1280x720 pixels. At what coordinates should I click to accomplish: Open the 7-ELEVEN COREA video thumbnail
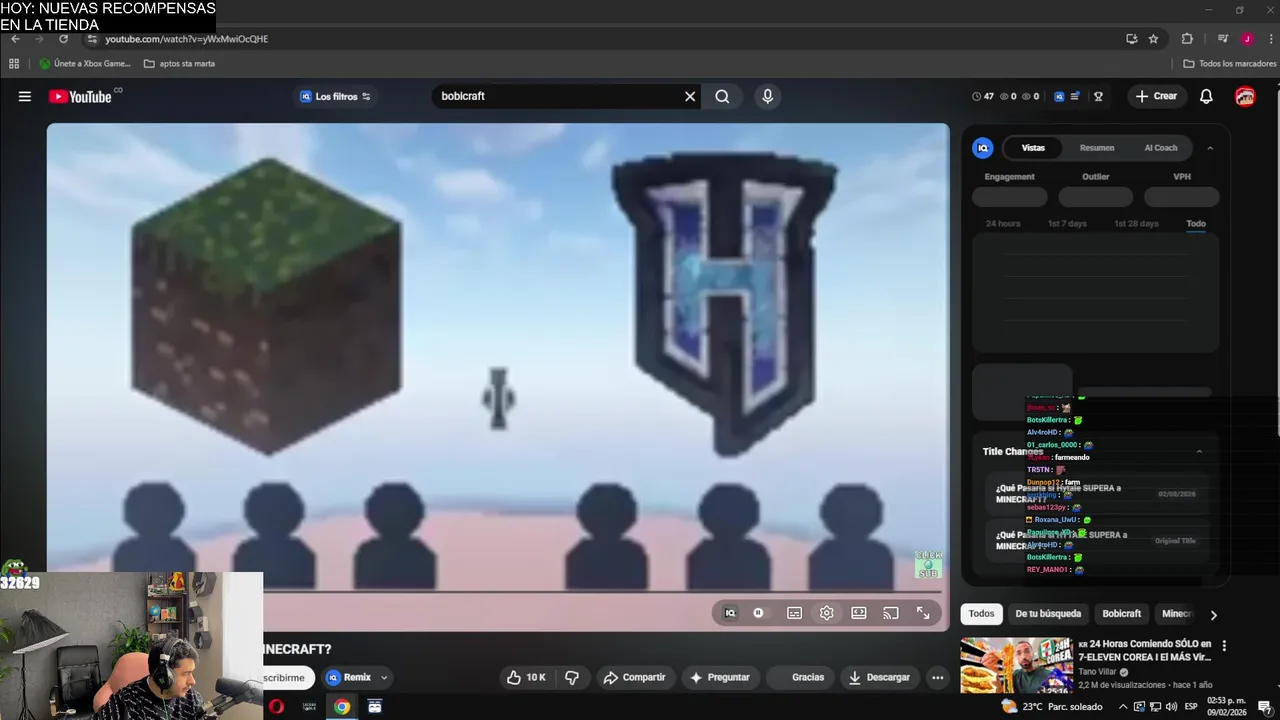1016,666
